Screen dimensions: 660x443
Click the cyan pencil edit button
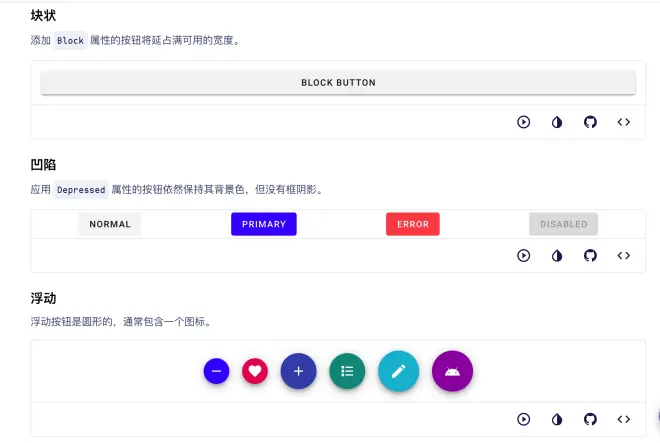click(x=398, y=371)
